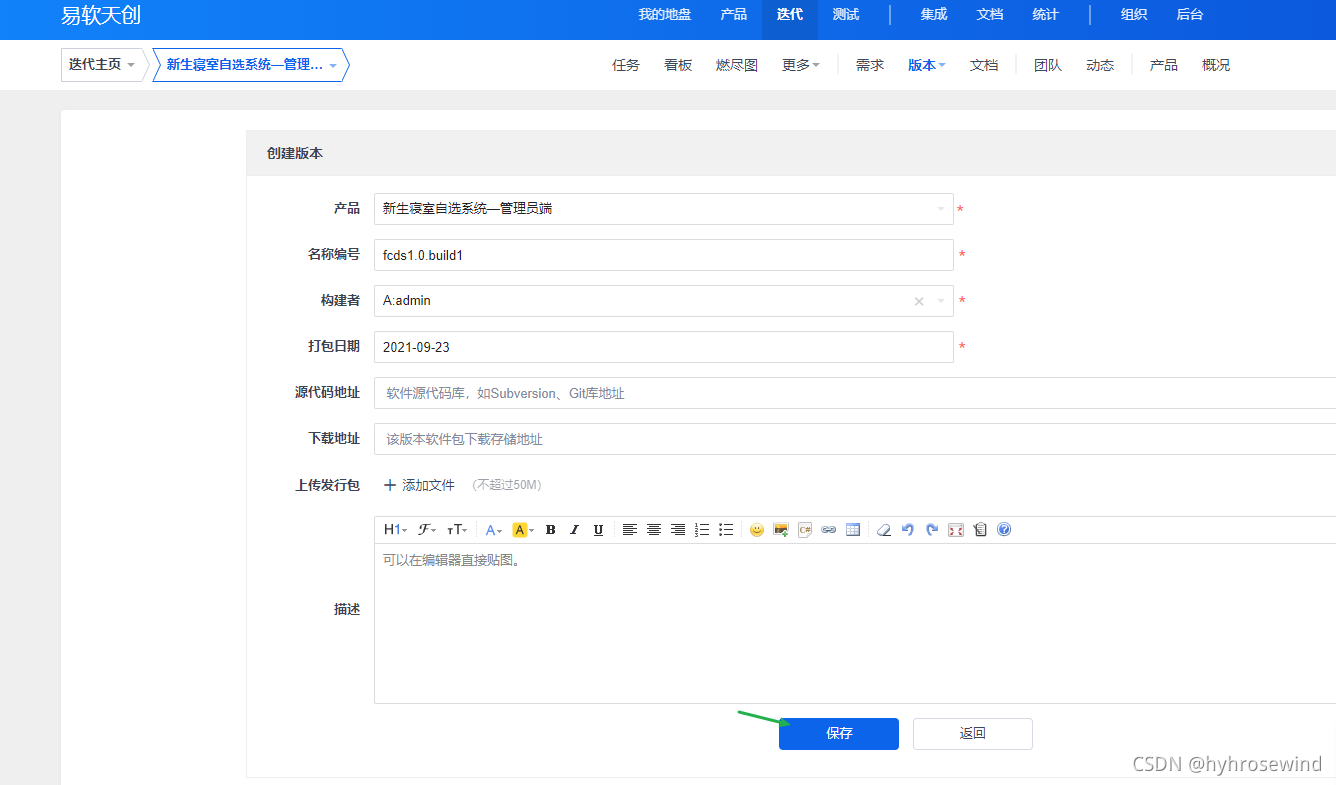Focus the 下载地址 input field
Image resolution: width=1336 pixels, height=785 pixels.
pyautogui.click(x=855, y=439)
